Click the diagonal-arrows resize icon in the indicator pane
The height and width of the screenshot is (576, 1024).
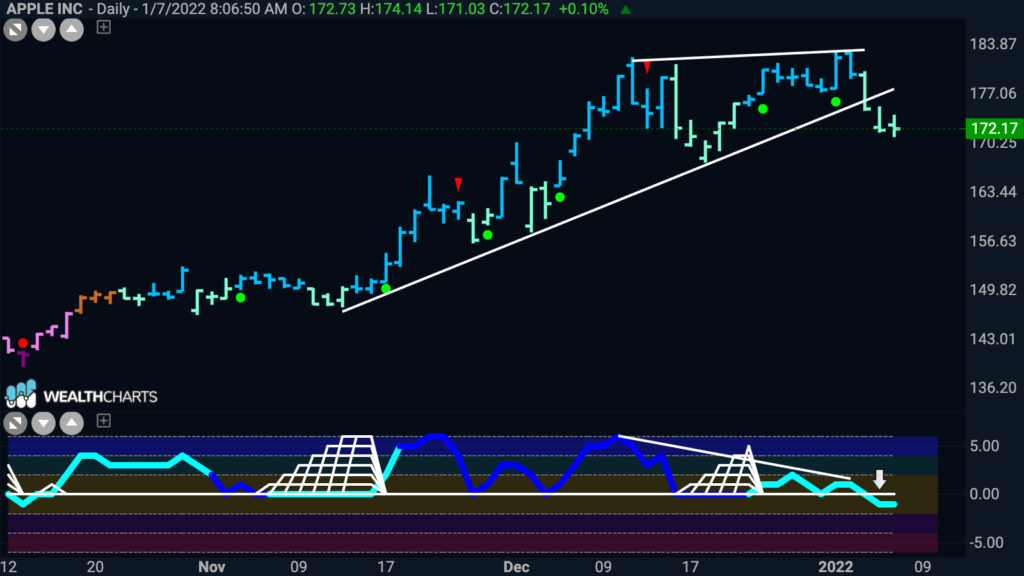tap(15, 423)
